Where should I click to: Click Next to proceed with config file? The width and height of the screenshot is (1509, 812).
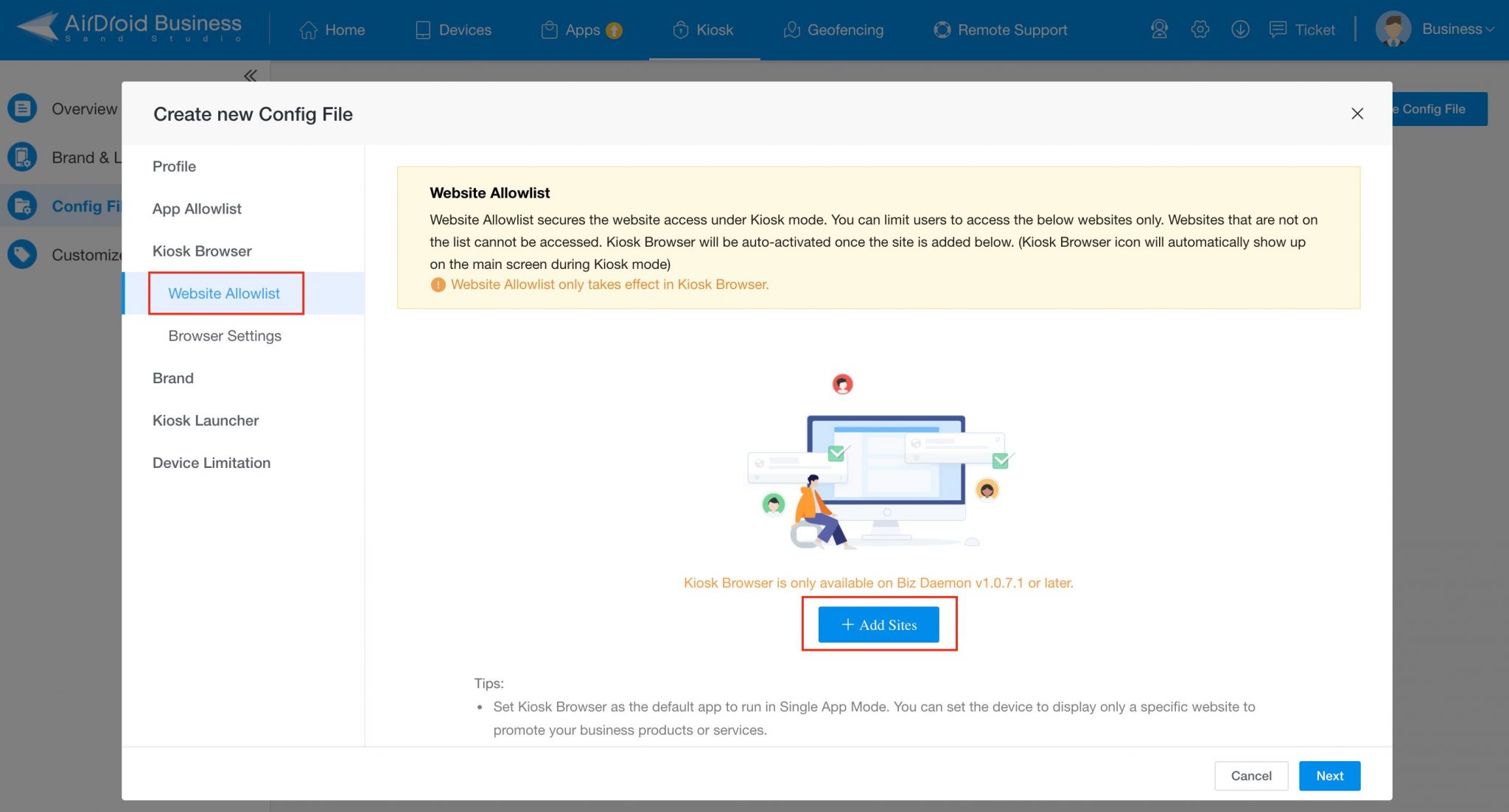click(1329, 775)
